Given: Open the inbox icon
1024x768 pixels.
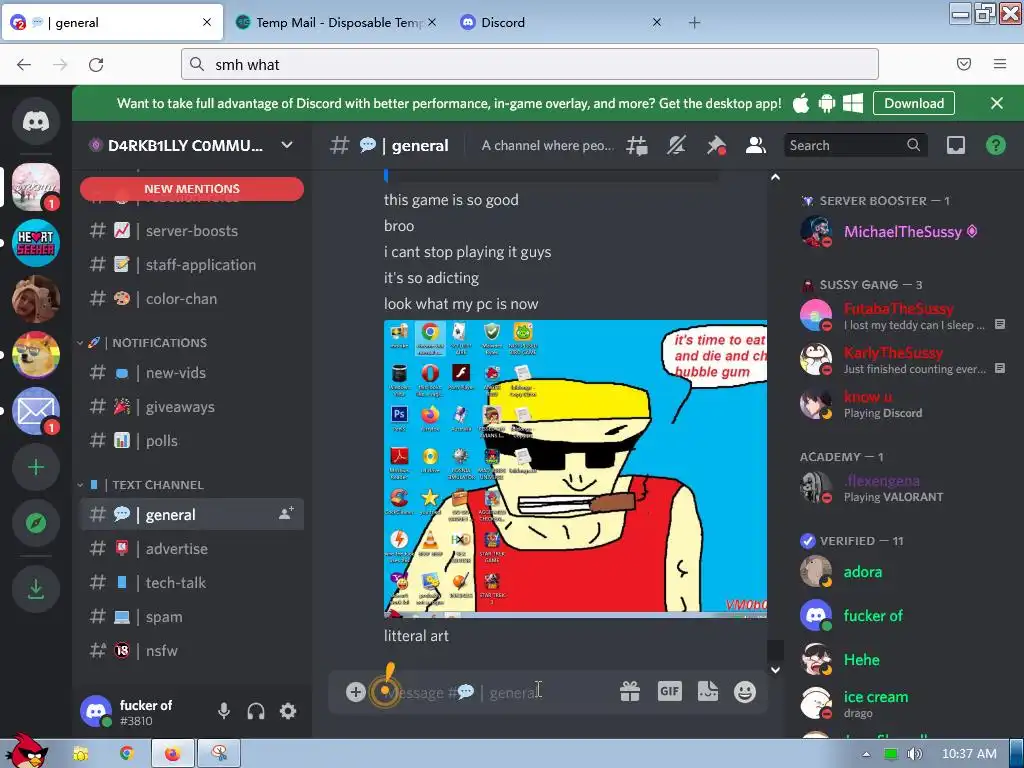Looking at the screenshot, I should (x=956, y=145).
